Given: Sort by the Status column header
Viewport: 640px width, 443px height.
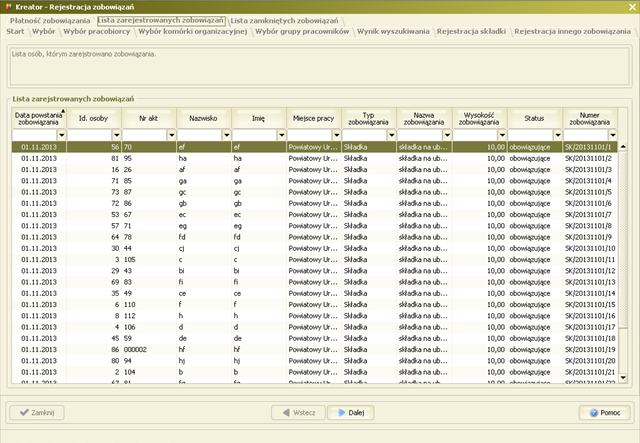Looking at the screenshot, I should 535,118.
